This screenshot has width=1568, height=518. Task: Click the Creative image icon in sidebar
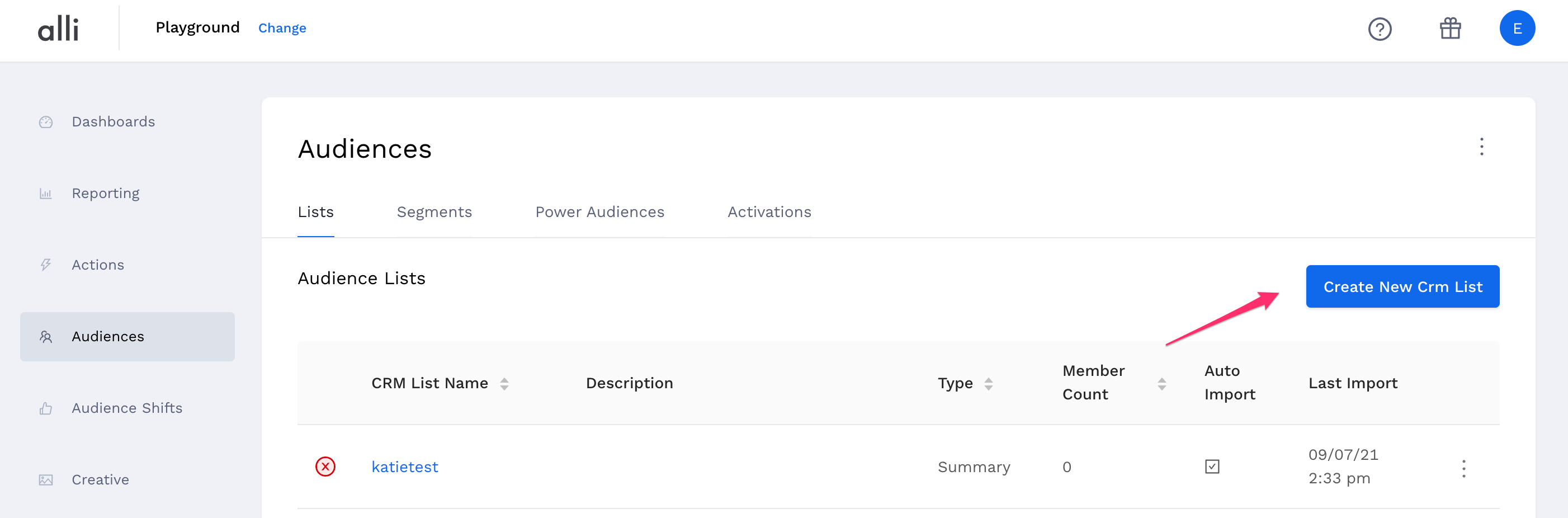(46, 479)
